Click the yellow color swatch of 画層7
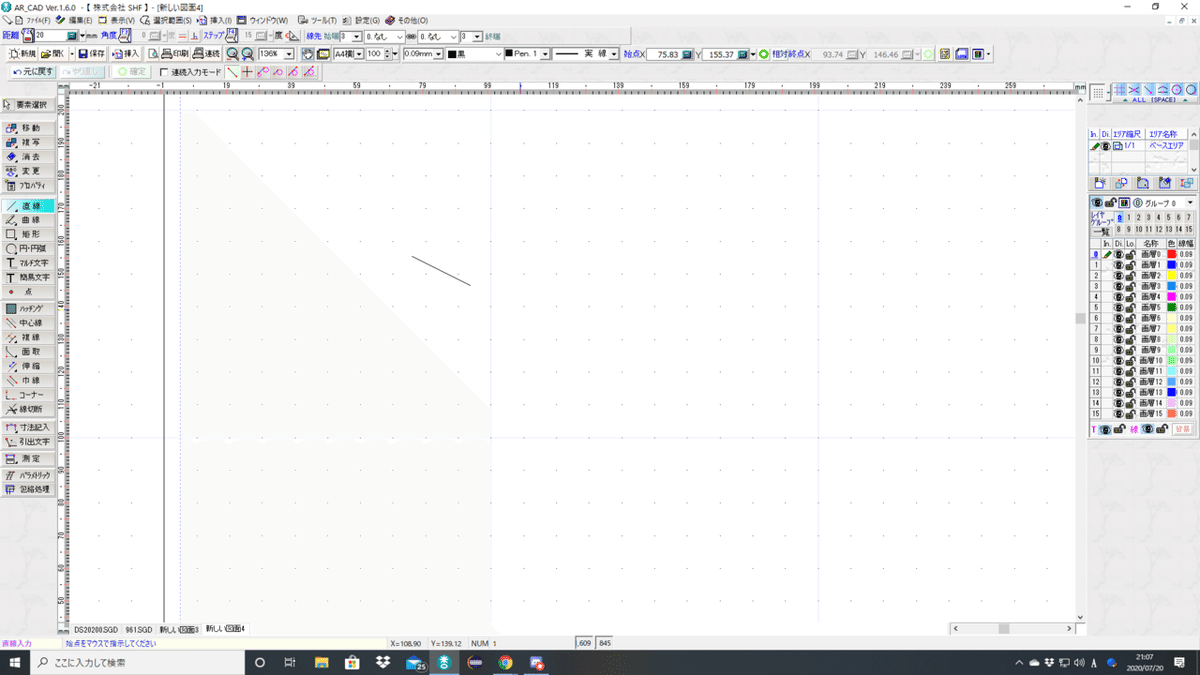 (1171, 329)
